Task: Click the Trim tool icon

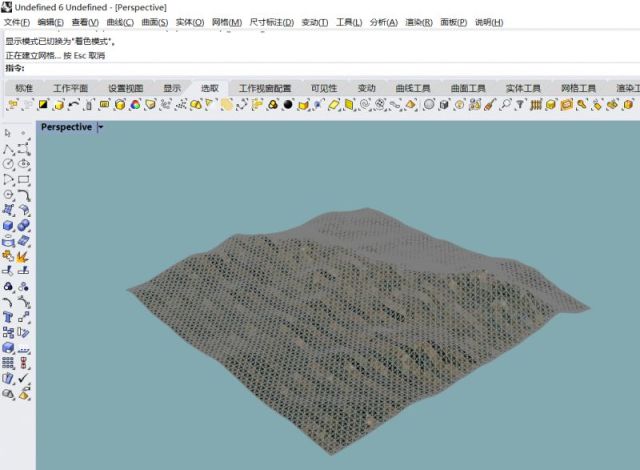Action: click(x=8, y=271)
